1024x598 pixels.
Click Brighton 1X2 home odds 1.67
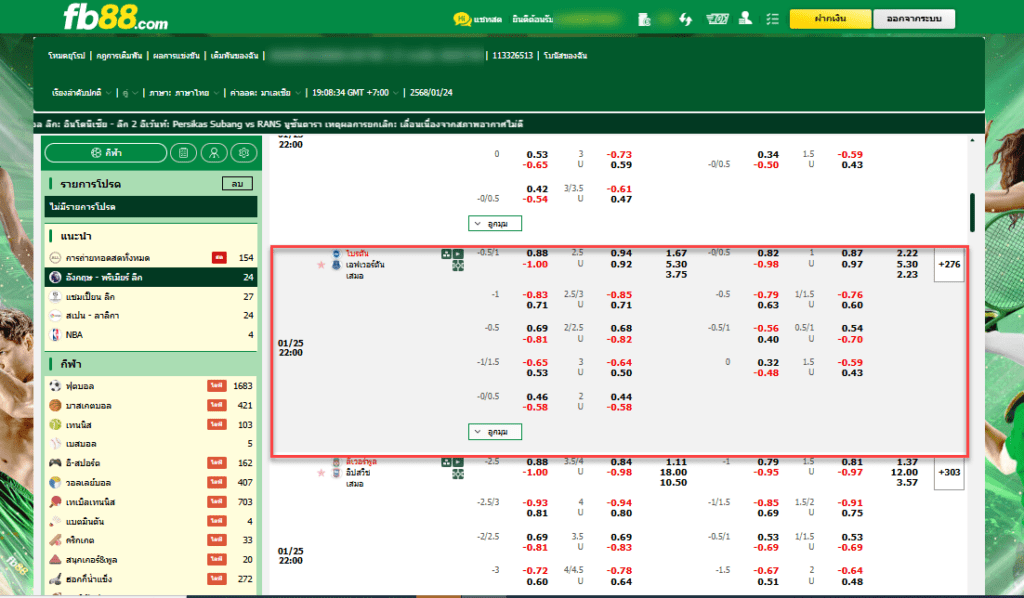point(676,253)
